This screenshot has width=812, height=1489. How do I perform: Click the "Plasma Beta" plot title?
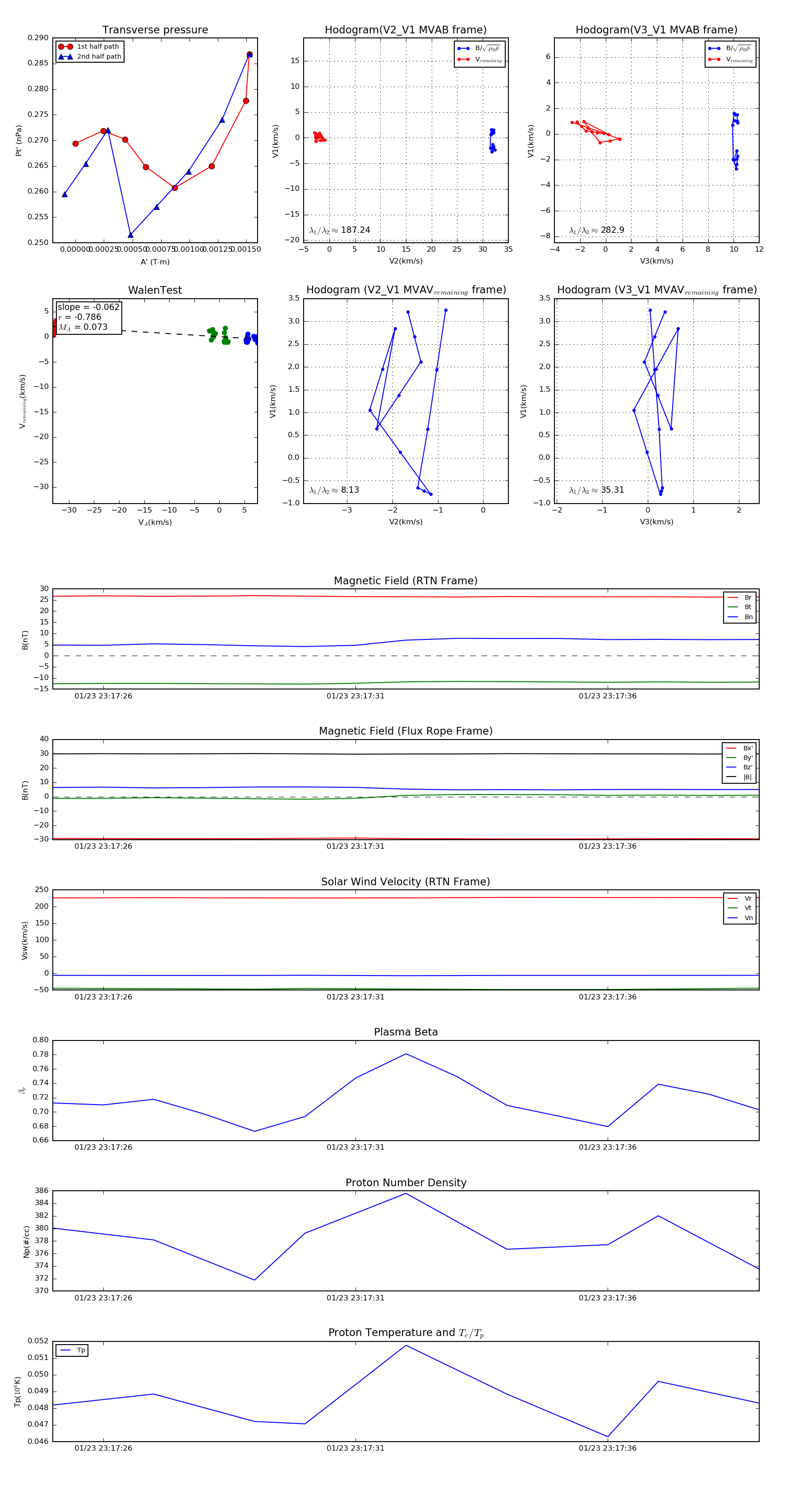click(x=406, y=1032)
